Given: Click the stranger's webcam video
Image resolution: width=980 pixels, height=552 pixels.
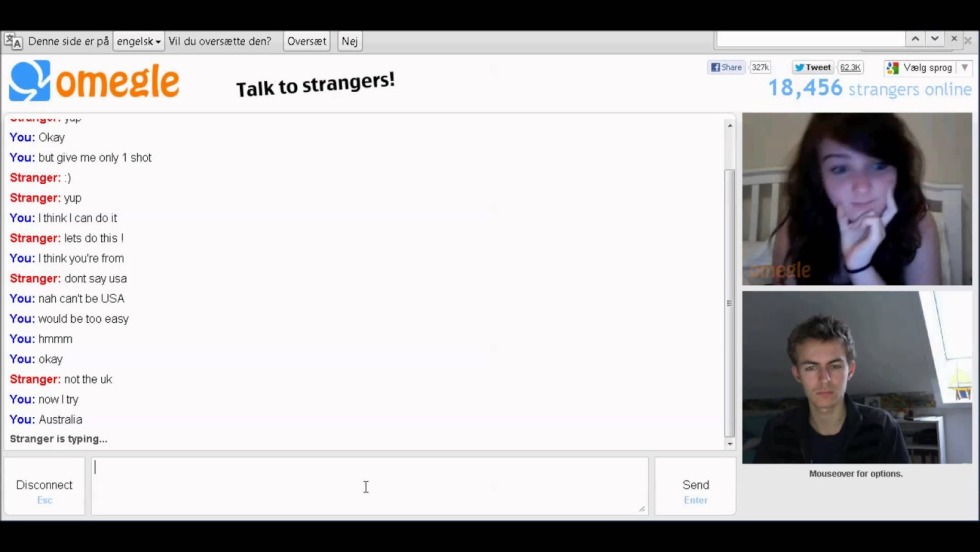Looking at the screenshot, I should coord(856,198).
